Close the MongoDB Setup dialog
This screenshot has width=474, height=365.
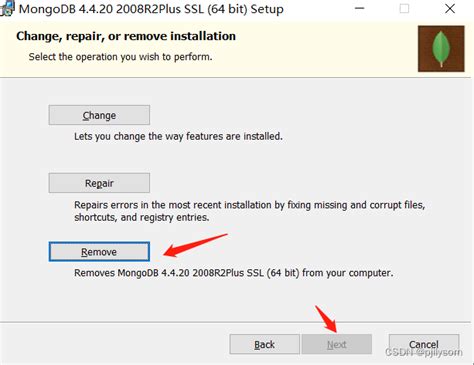coord(450,8)
